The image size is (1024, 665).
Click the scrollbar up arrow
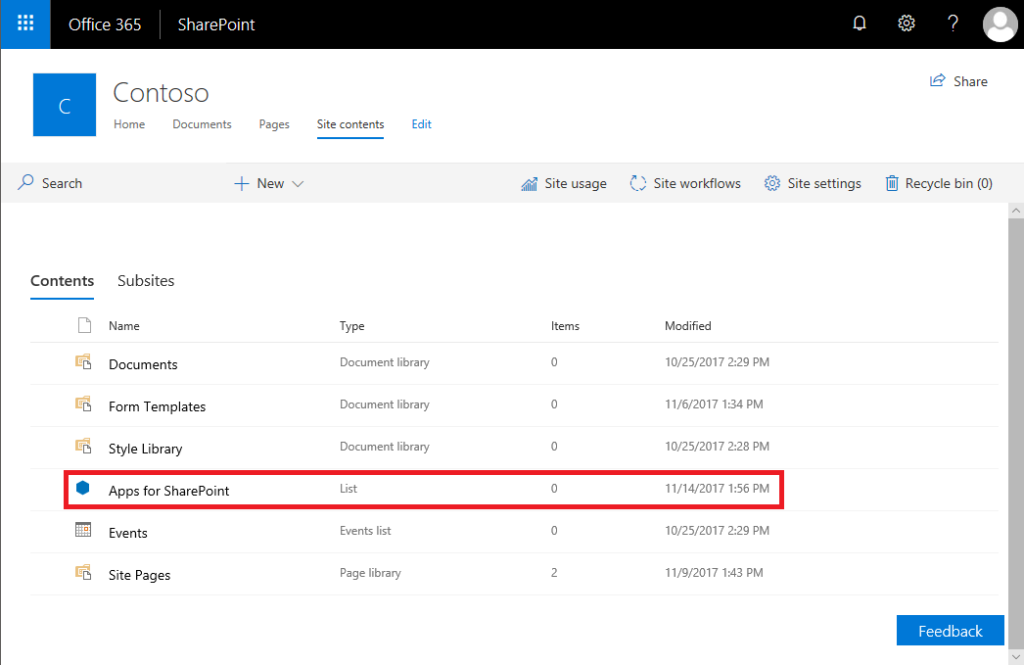[x=1016, y=210]
